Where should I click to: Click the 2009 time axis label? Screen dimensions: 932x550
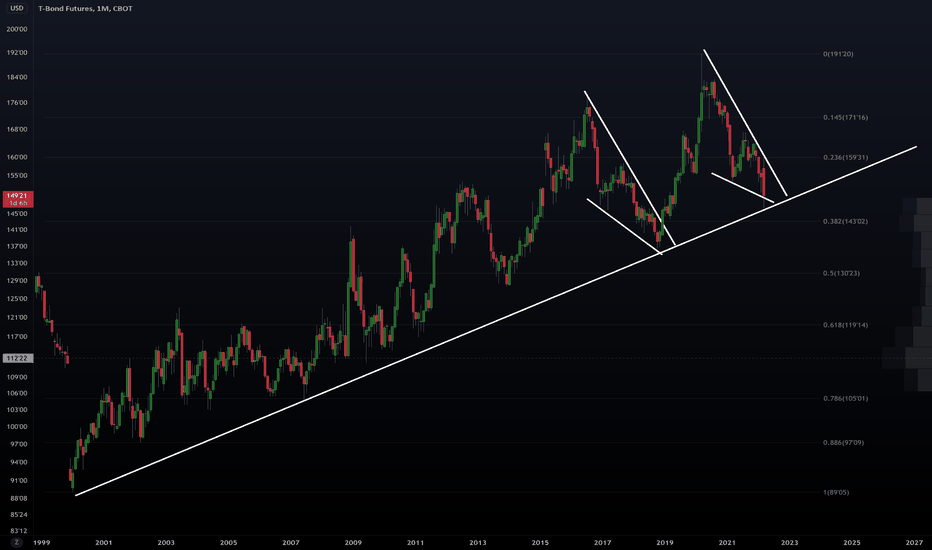click(x=353, y=543)
